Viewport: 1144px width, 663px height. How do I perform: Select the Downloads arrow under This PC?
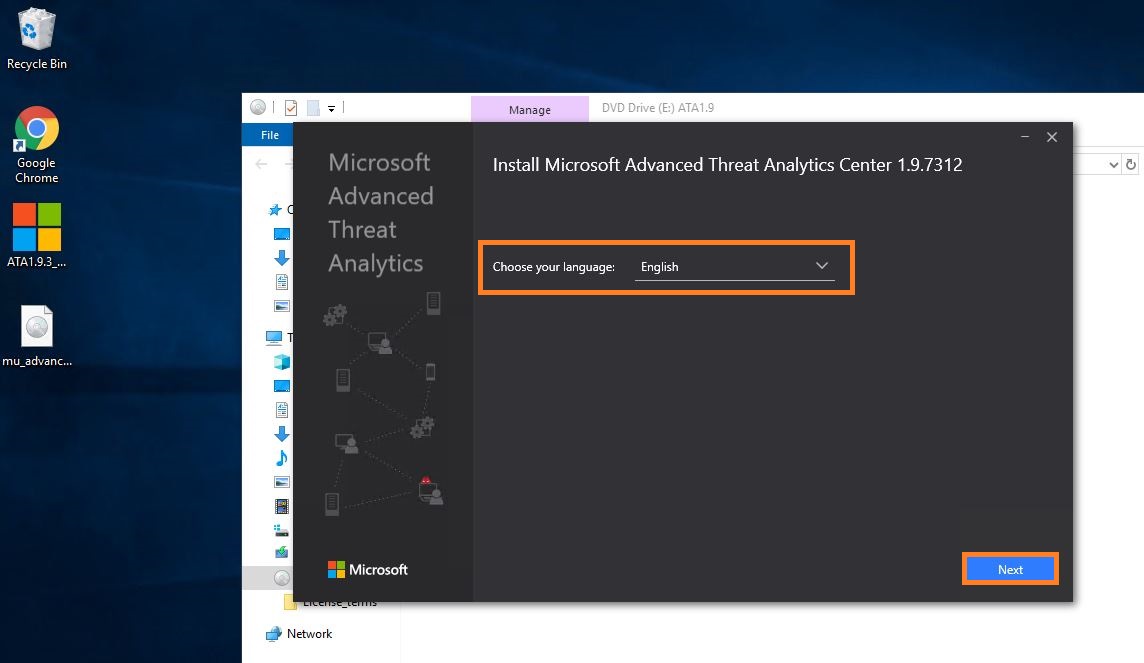(282, 434)
